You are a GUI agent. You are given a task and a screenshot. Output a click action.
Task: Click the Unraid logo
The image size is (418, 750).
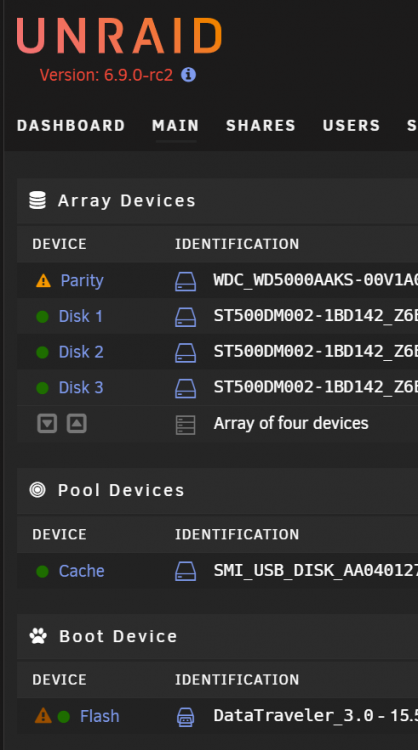(120, 36)
